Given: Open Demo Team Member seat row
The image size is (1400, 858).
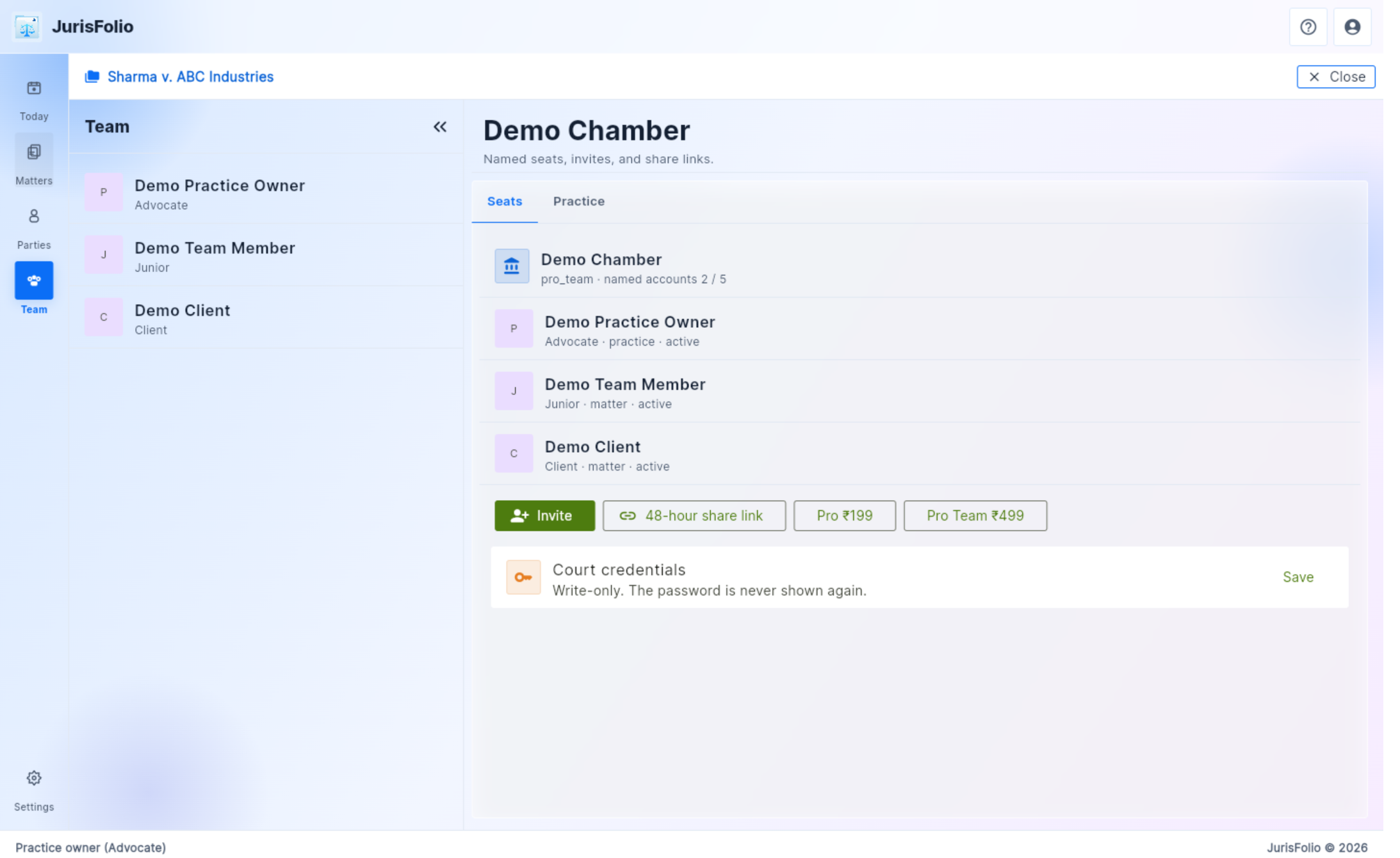Looking at the screenshot, I should click(x=920, y=391).
